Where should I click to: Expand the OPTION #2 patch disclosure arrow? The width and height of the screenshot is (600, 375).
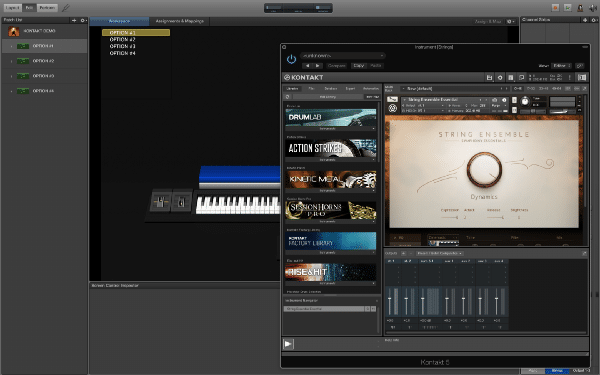(11, 61)
